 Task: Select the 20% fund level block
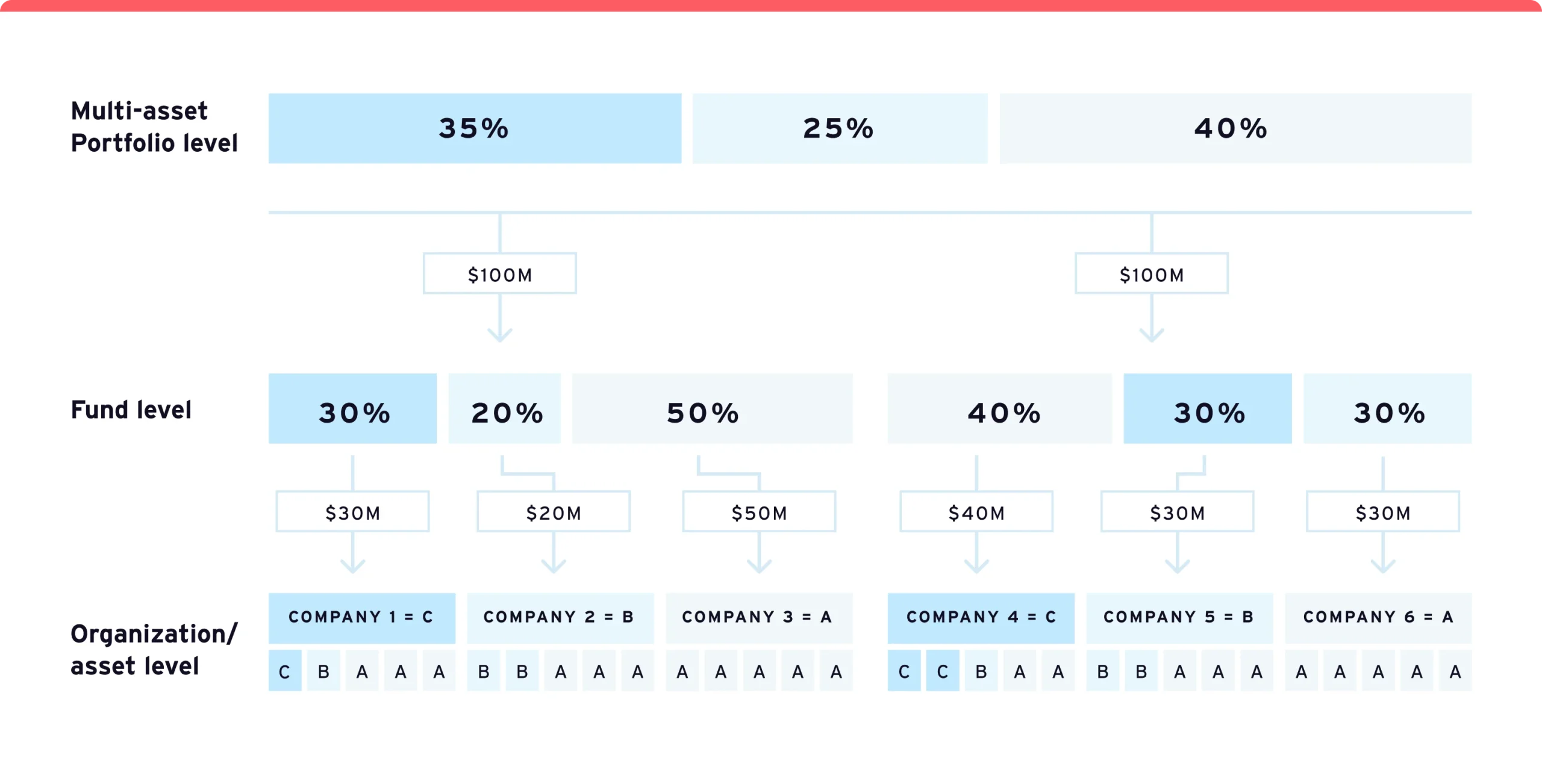click(505, 409)
